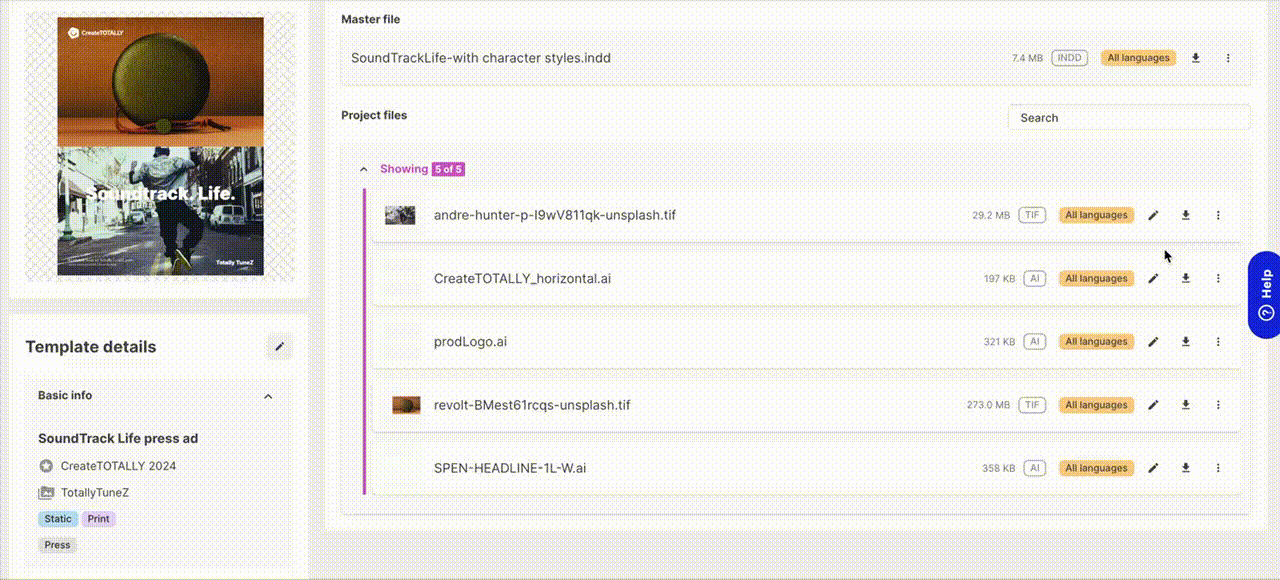Open the SoundTrack Life template preview thumbnail
The height and width of the screenshot is (580, 1280).
pos(161,146)
